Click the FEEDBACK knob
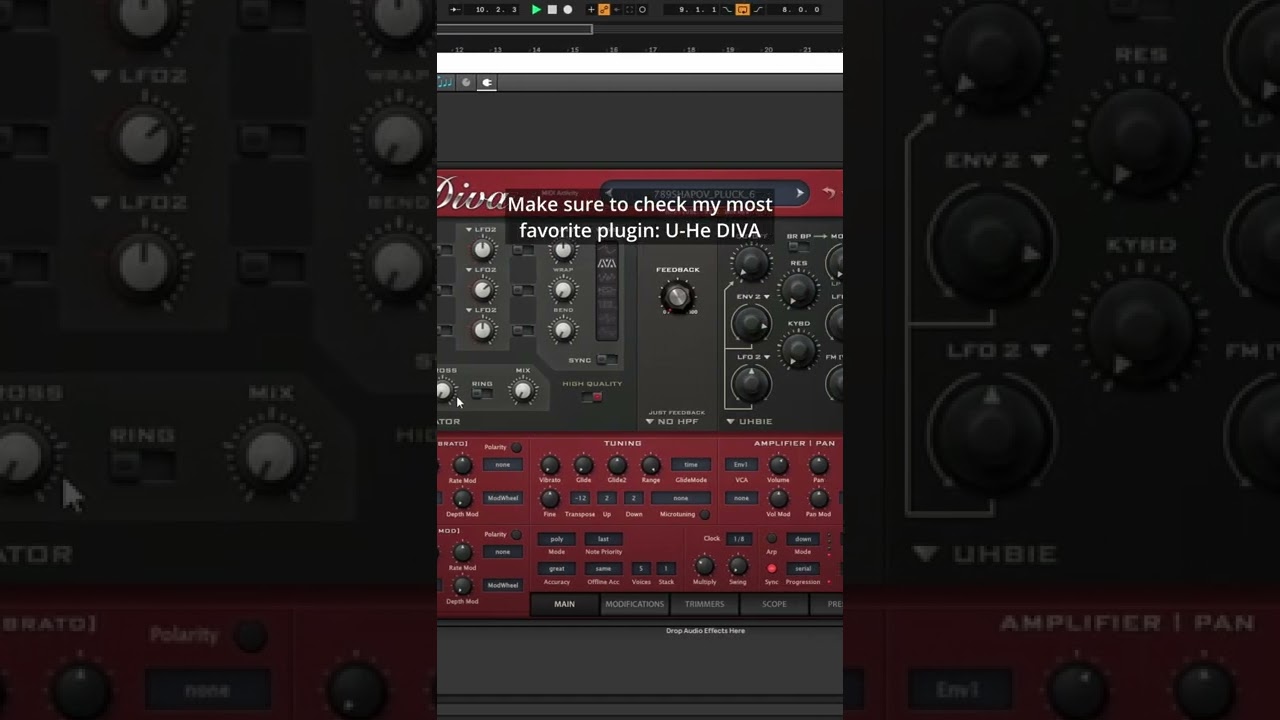Viewport: 1280px width, 720px height. coord(677,296)
